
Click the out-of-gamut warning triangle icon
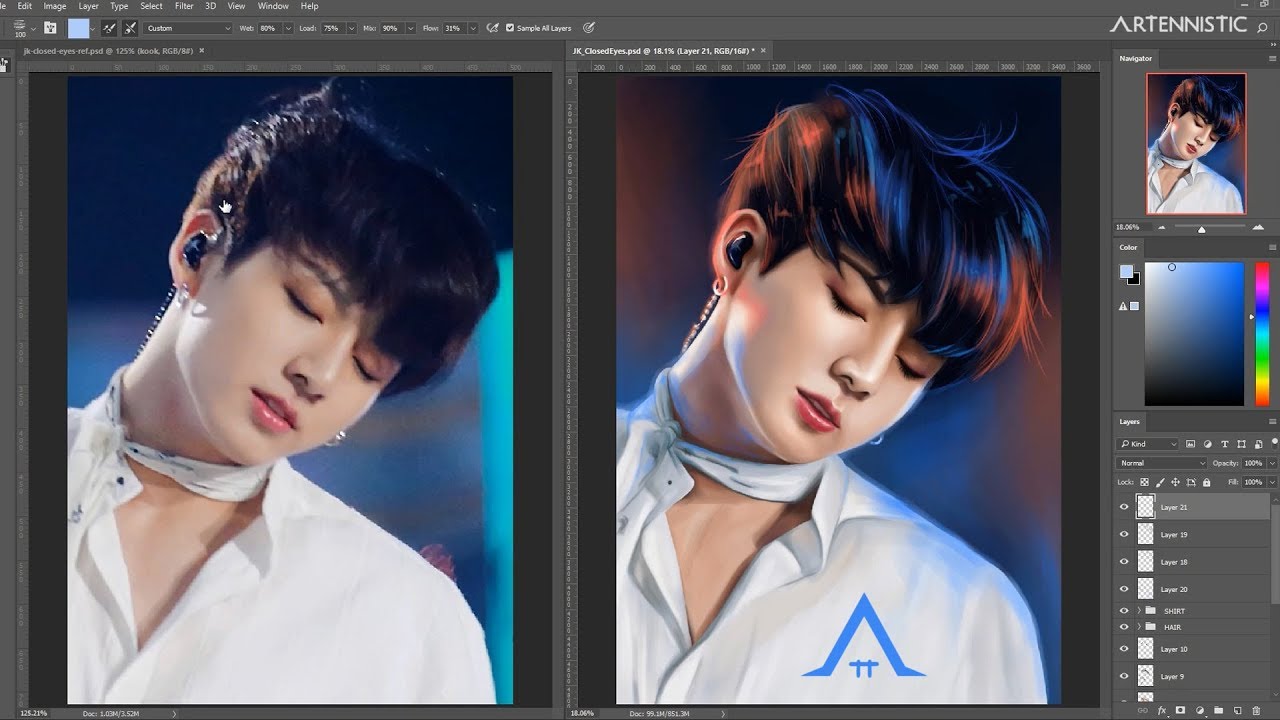point(1124,306)
